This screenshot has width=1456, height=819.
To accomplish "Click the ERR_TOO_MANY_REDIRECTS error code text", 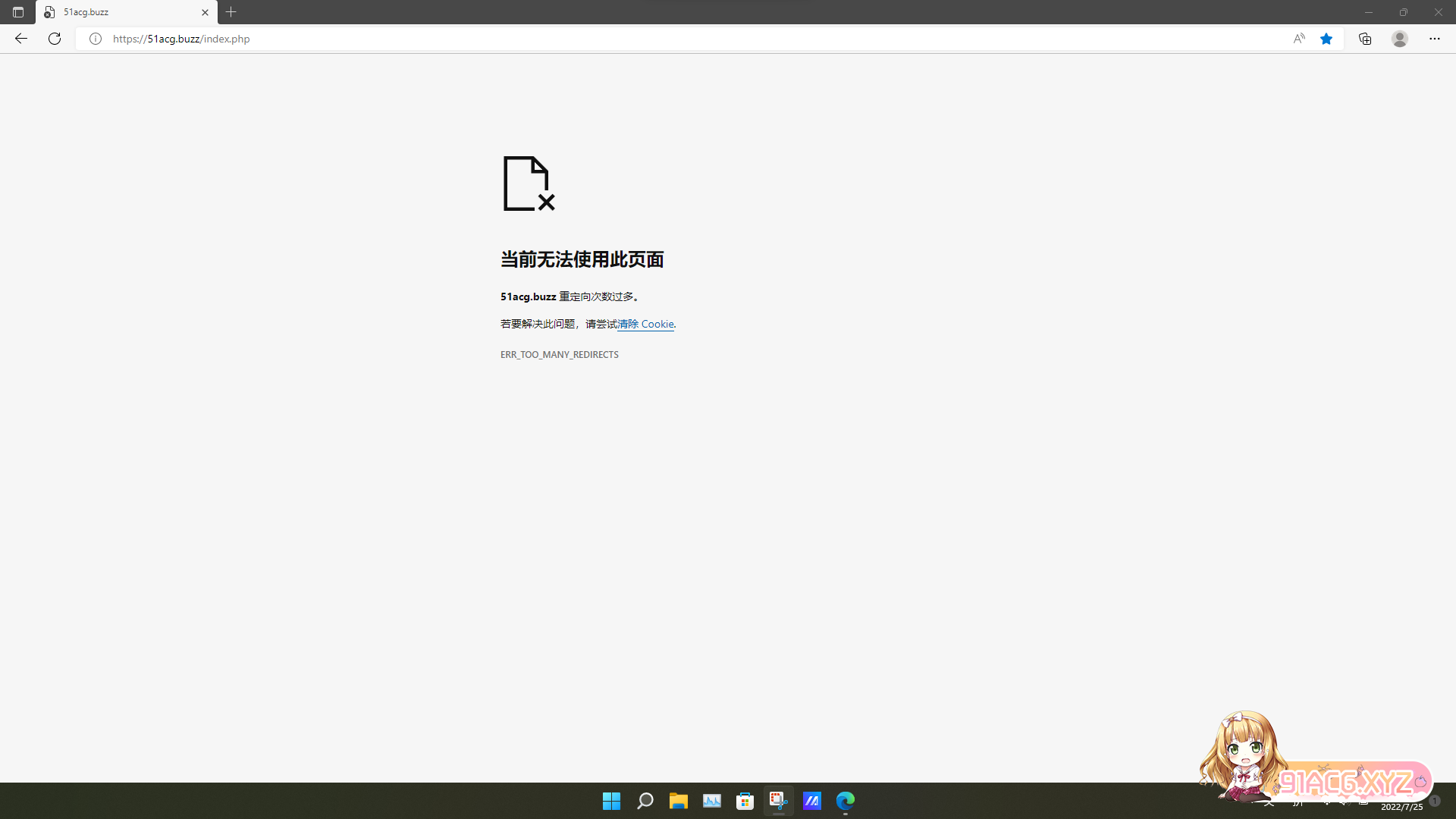I will point(559,355).
